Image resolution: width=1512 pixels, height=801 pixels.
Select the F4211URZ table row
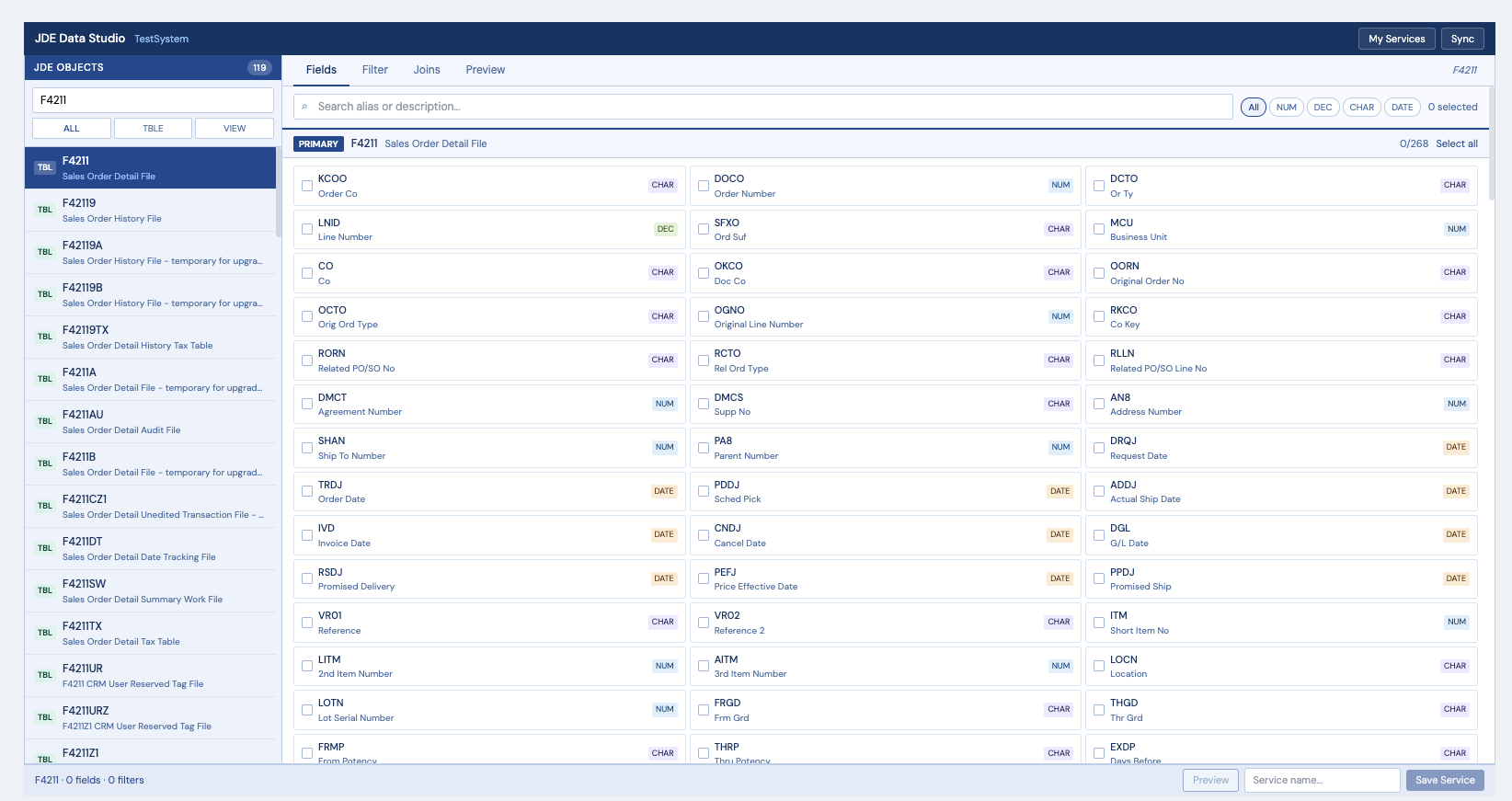tap(150, 717)
